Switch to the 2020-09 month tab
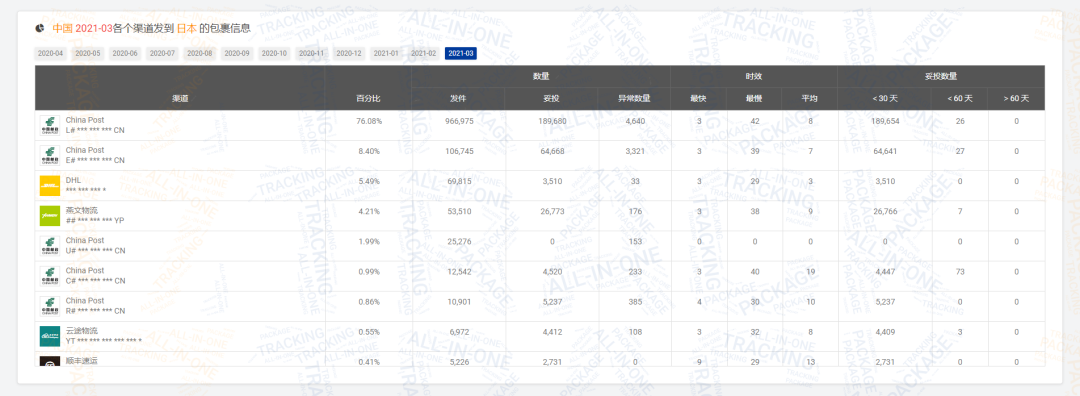This screenshot has height=396, width=1080. 237,53
